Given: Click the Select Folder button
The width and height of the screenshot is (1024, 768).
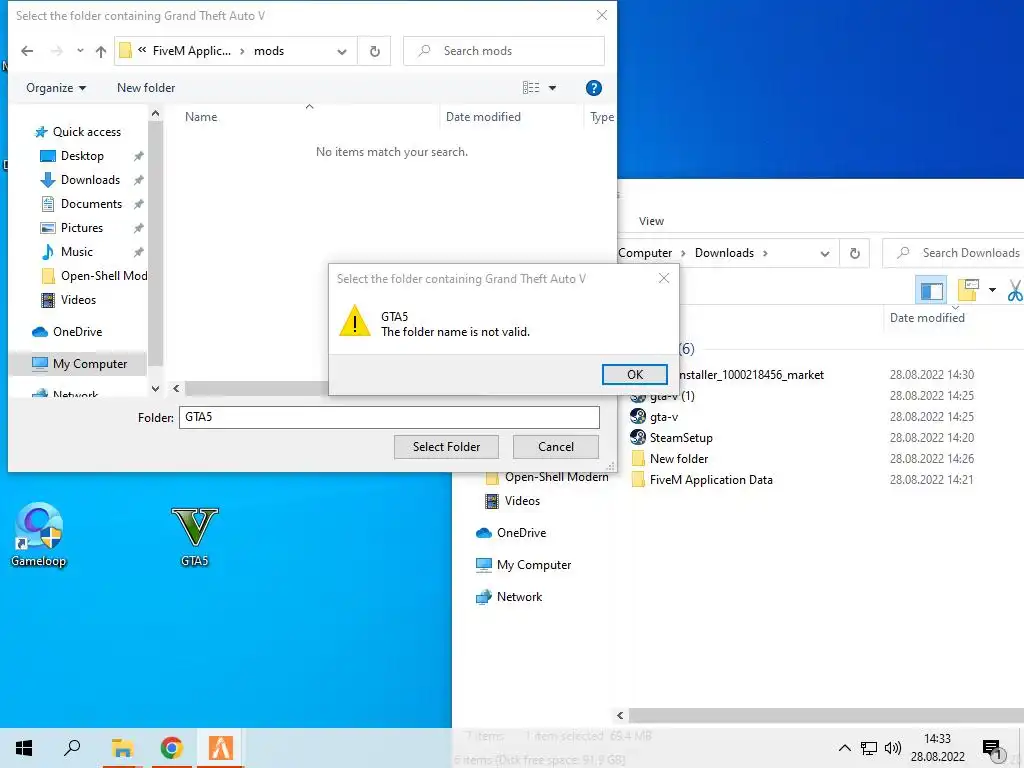Looking at the screenshot, I should pyautogui.click(x=446, y=447).
